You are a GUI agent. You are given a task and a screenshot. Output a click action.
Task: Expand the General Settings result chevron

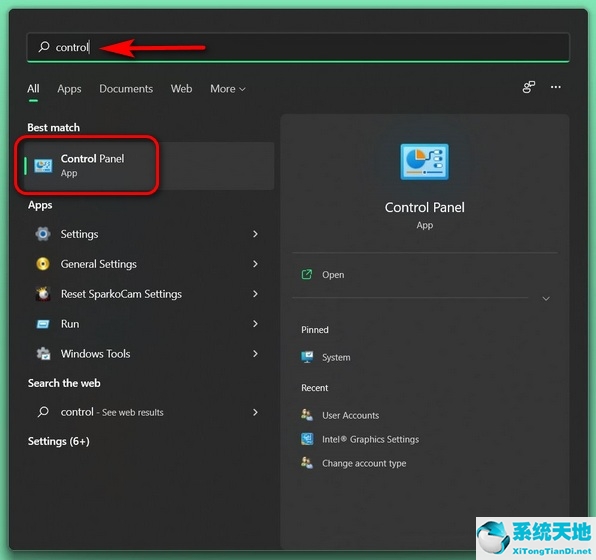click(255, 264)
